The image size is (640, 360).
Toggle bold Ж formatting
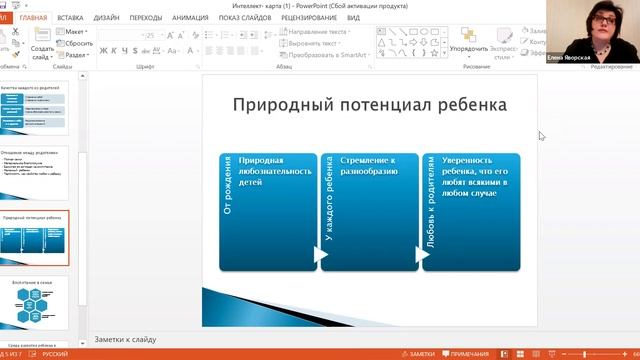103,51
